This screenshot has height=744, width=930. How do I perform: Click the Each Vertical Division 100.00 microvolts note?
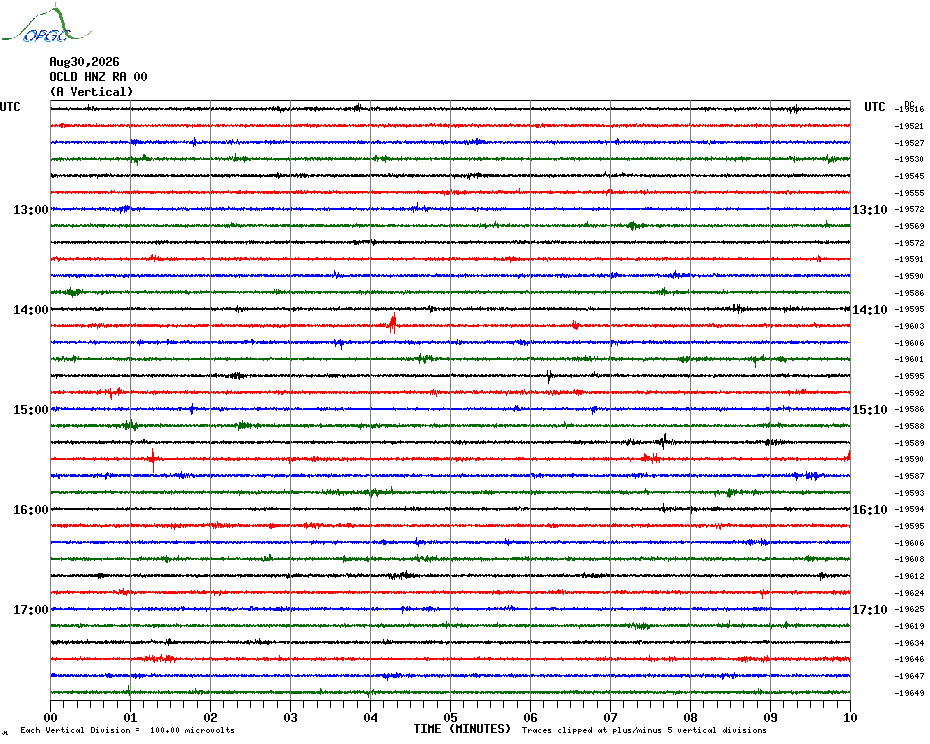(x=128, y=730)
